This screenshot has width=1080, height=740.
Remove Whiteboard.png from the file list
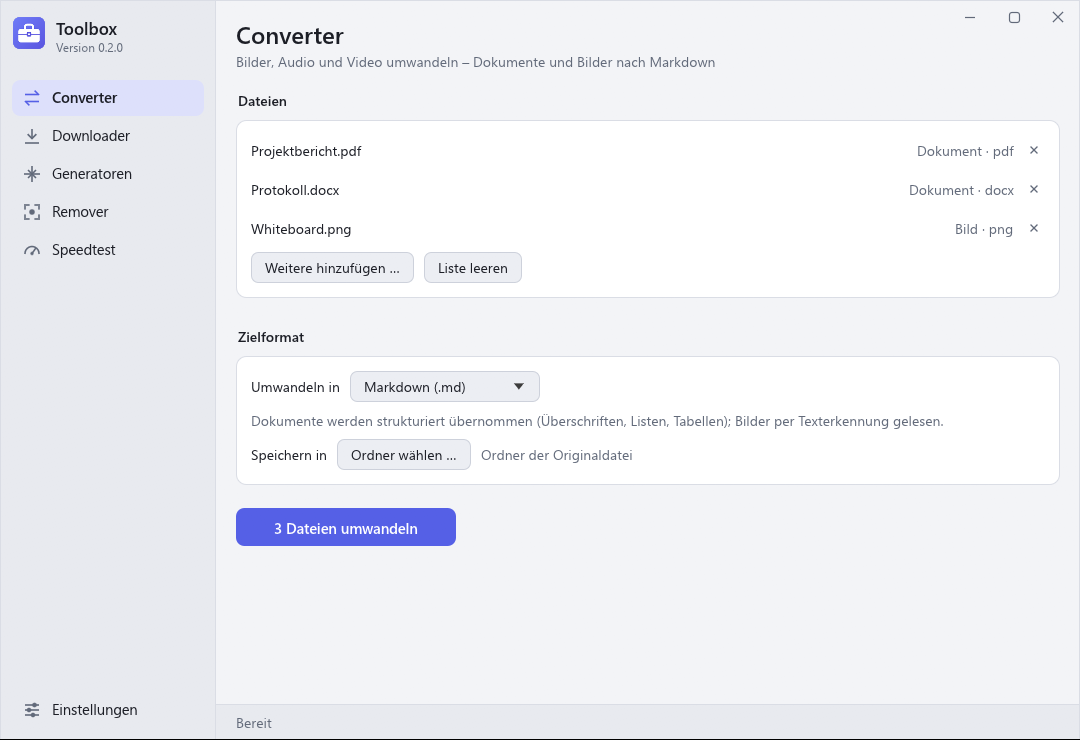(x=1034, y=229)
